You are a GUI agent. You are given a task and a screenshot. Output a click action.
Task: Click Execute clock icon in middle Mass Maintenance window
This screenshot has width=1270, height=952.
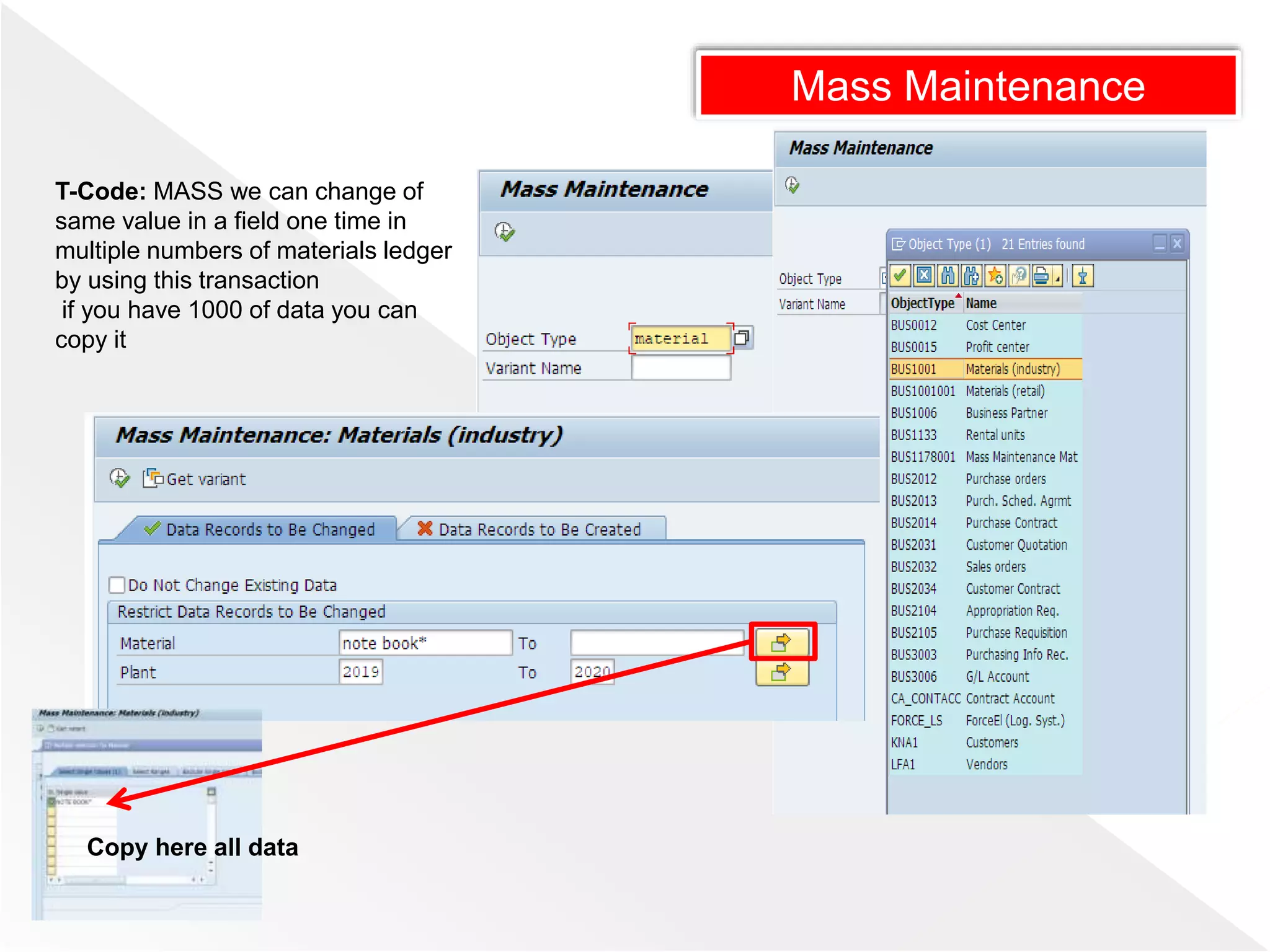[505, 232]
